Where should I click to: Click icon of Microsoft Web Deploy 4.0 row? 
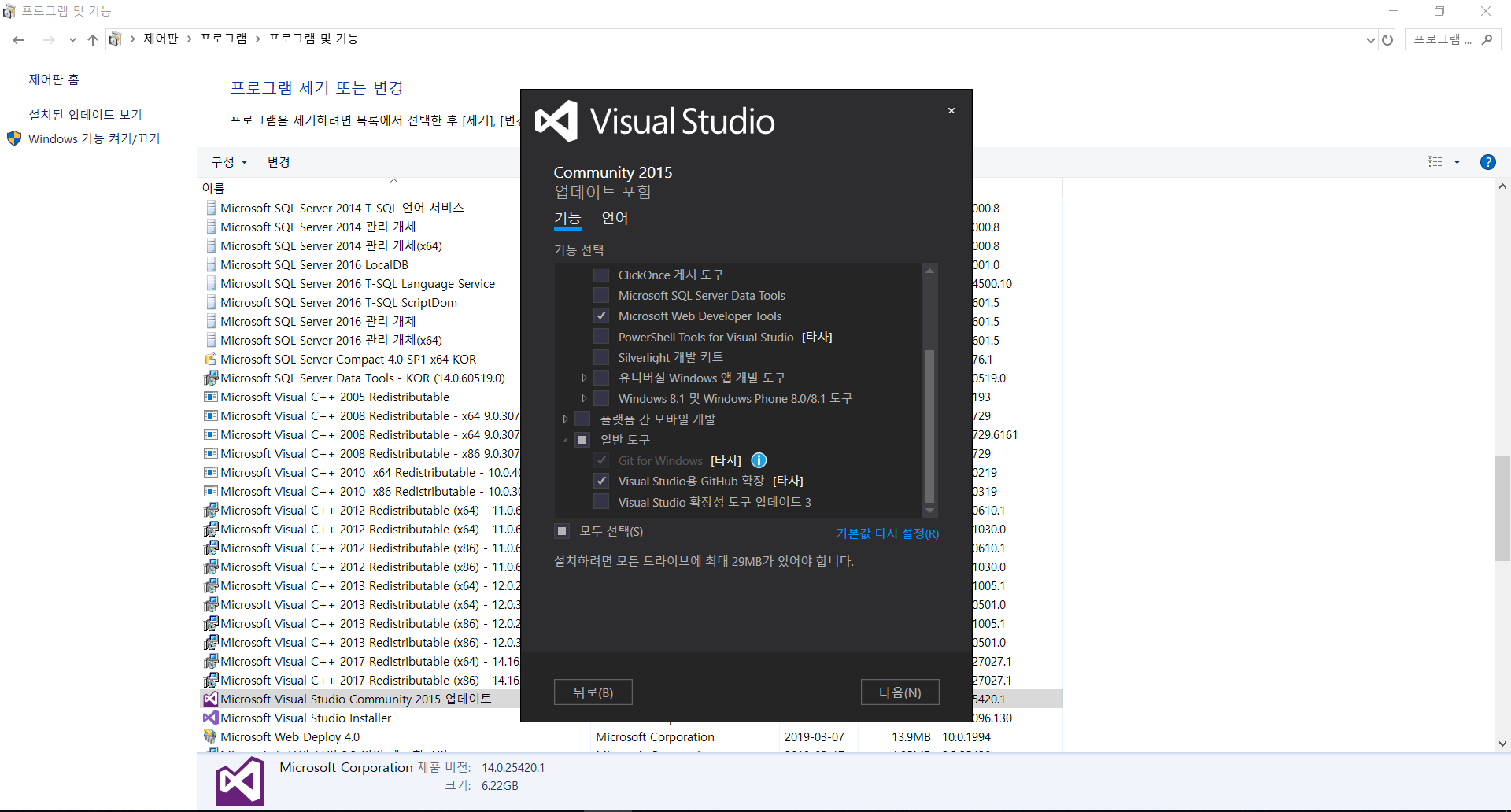click(x=211, y=736)
